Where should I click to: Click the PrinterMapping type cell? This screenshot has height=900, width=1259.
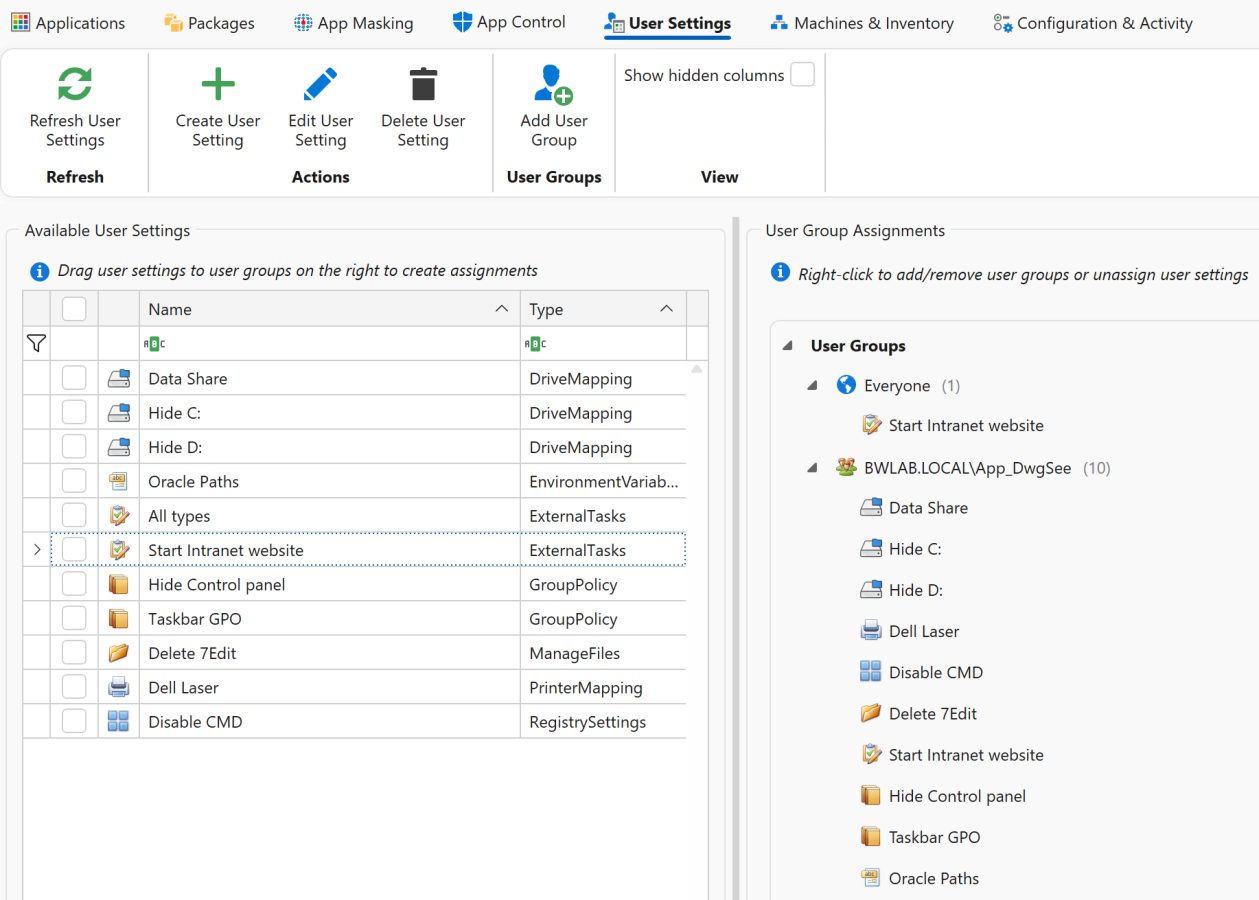point(603,687)
